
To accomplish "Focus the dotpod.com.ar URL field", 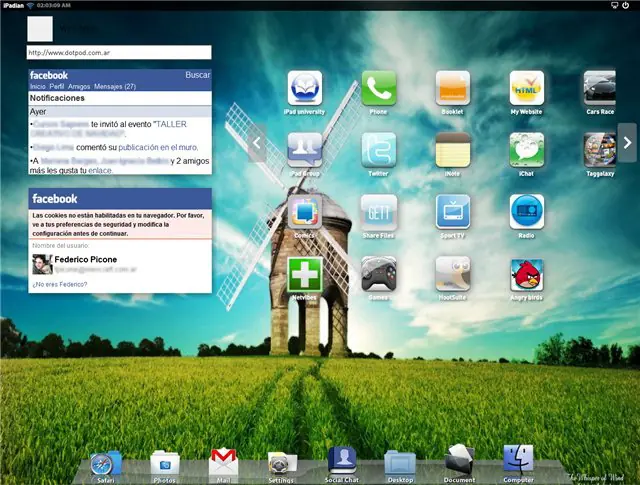I will 119,52.
